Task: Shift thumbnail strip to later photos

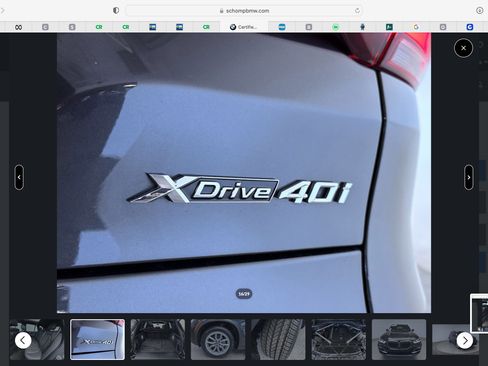Action: (465, 341)
